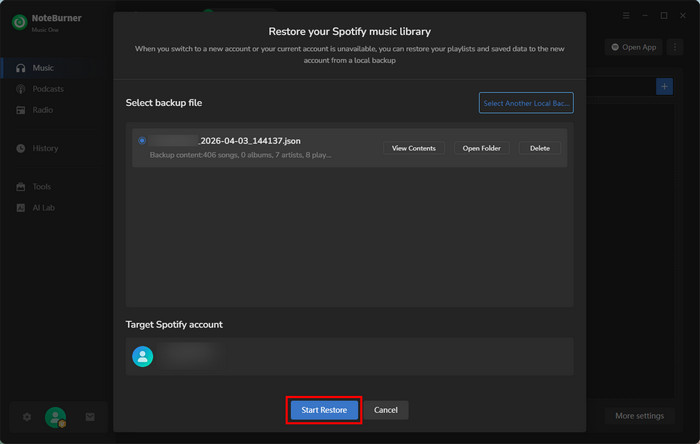Click the backup file name 2026-04-03_144137.json

(x=250, y=141)
